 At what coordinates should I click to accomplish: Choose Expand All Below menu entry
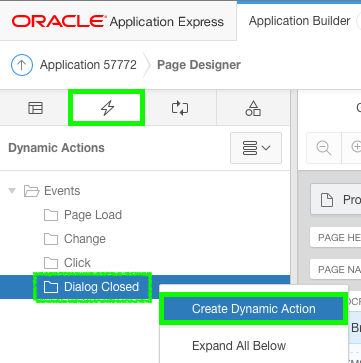tap(239, 346)
